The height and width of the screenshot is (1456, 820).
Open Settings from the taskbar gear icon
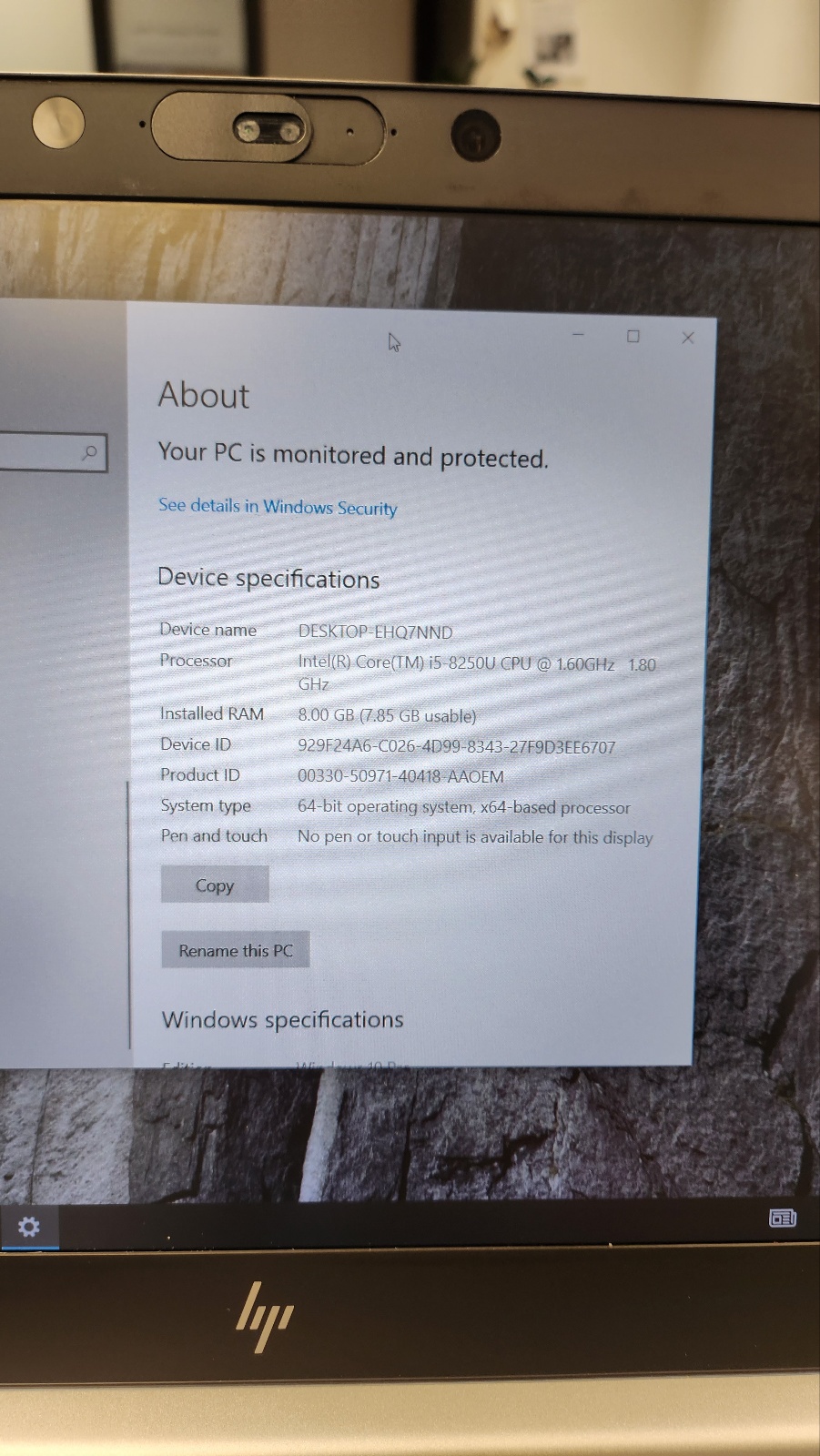pyautogui.click(x=29, y=1227)
